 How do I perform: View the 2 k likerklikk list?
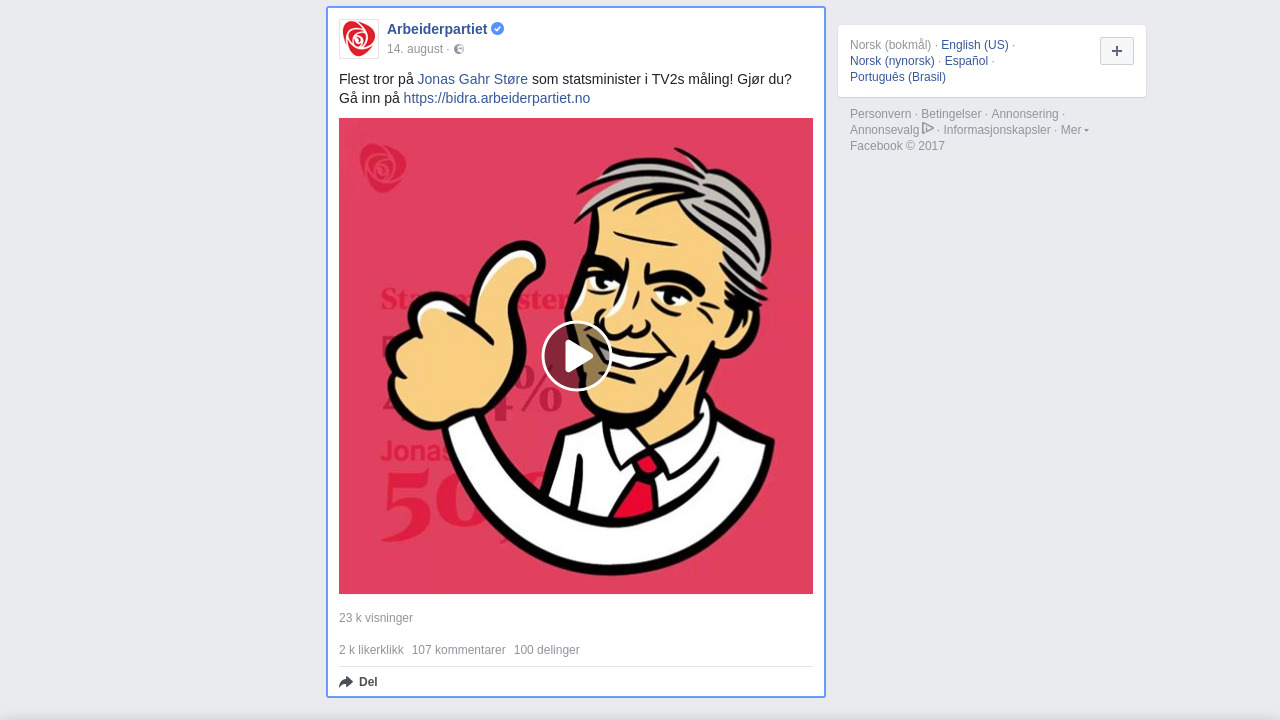[371, 650]
